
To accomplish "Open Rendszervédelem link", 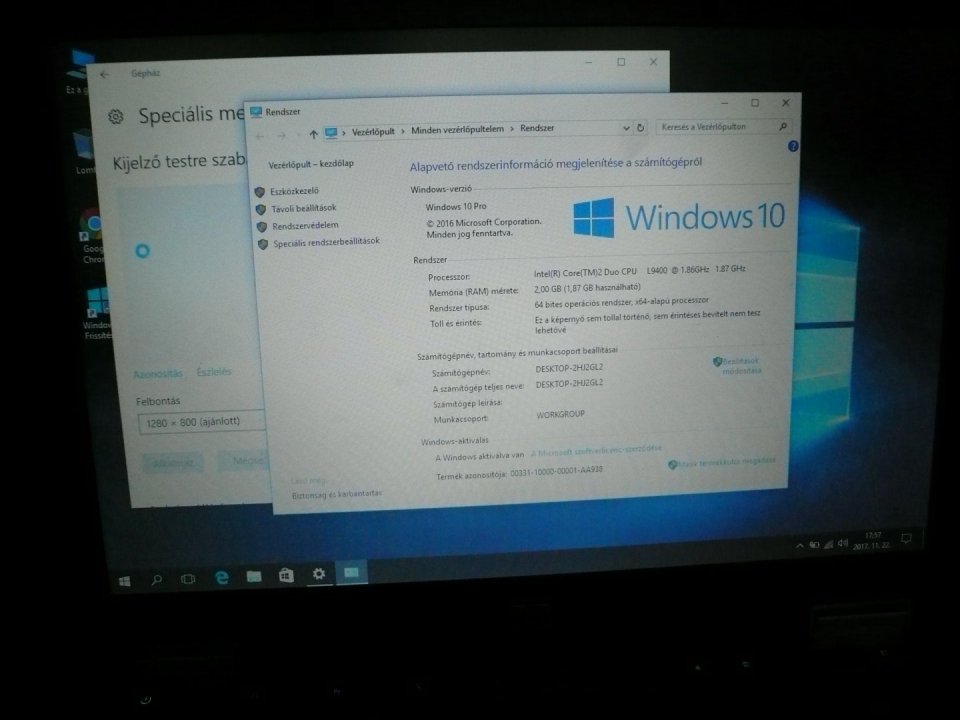I will [305, 225].
